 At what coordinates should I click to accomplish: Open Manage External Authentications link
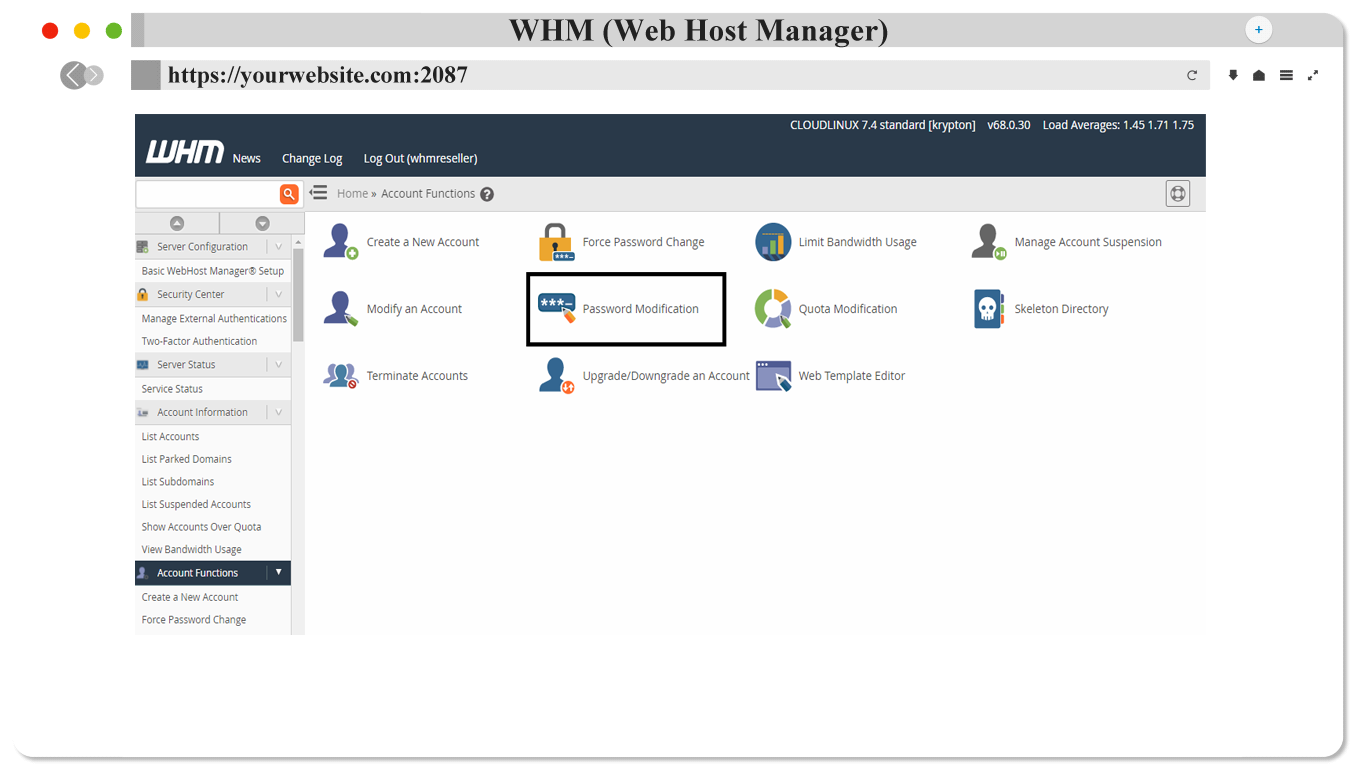[214, 318]
